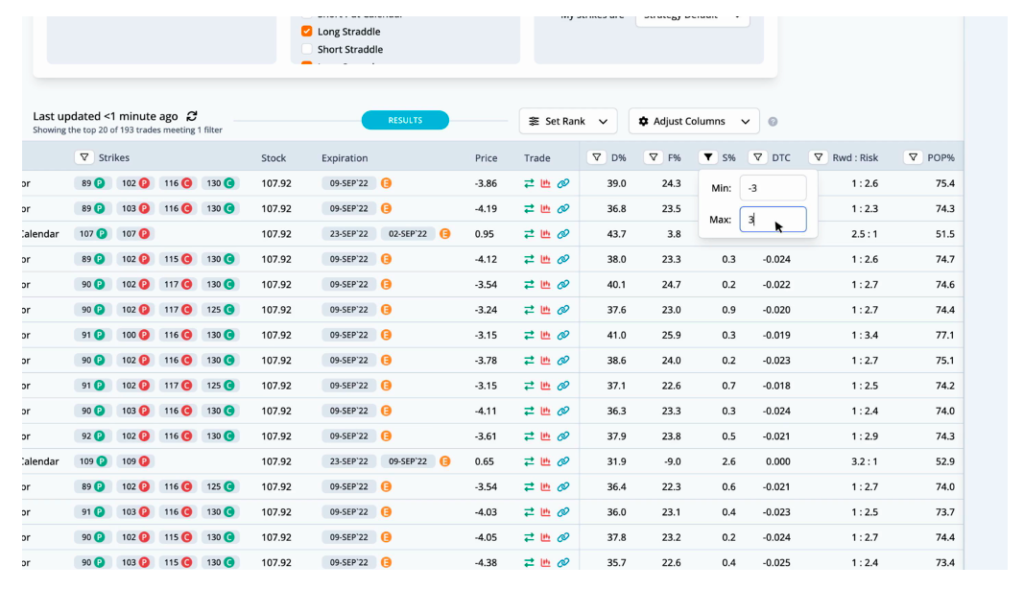Viewport: 1024px width, 589px height.
Task: Focus the Max field of the S% filter
Action: 773,219
